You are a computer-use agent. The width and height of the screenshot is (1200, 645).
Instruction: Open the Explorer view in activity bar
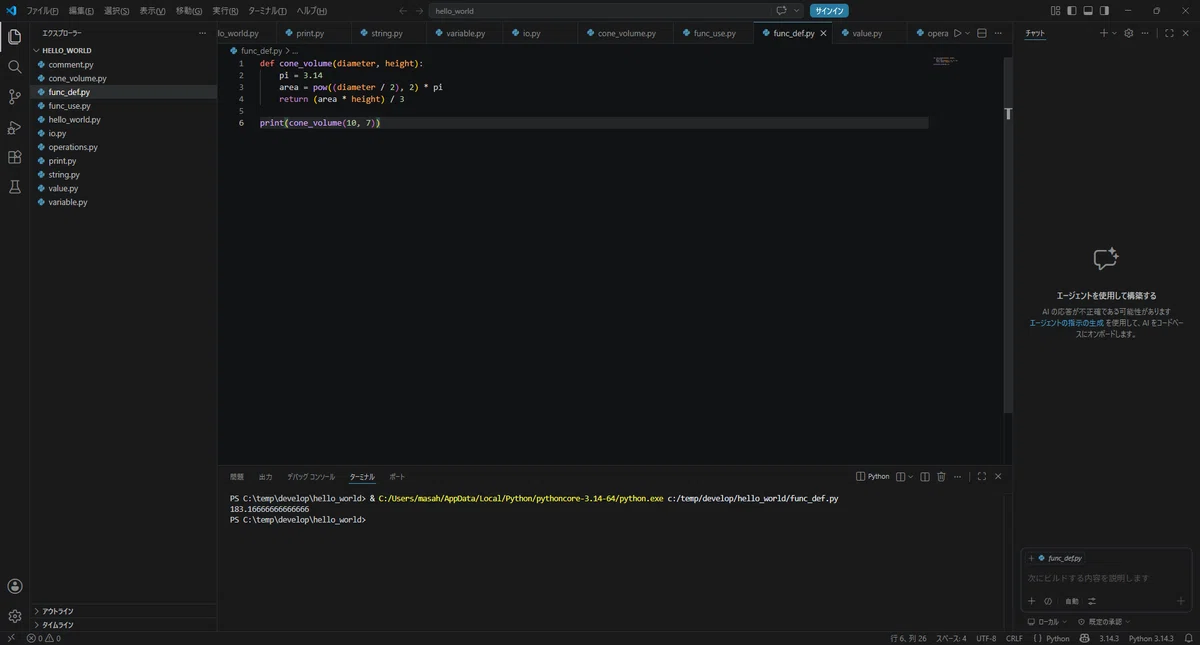(14, 37)
